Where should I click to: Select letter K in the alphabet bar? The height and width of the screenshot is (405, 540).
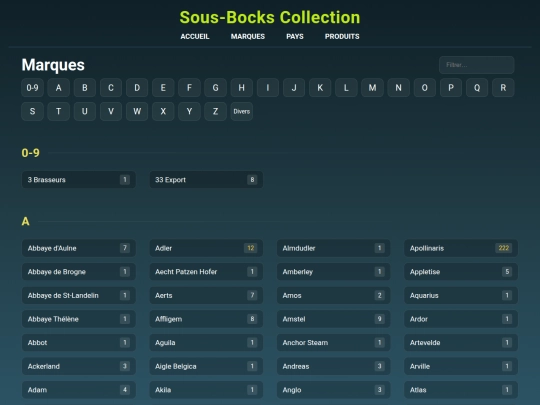(320, 88)
